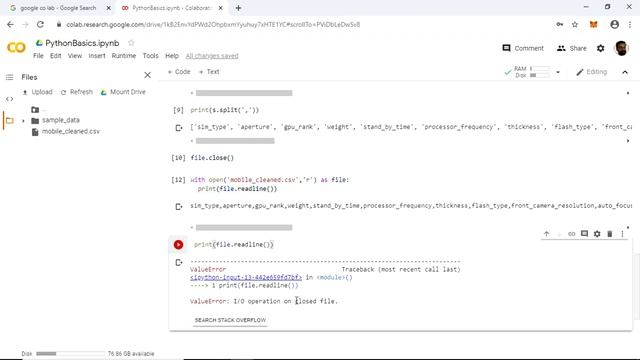Rename the notebook title PythonBasics.ipynb
640x360 pixels.
coord(82,43)
